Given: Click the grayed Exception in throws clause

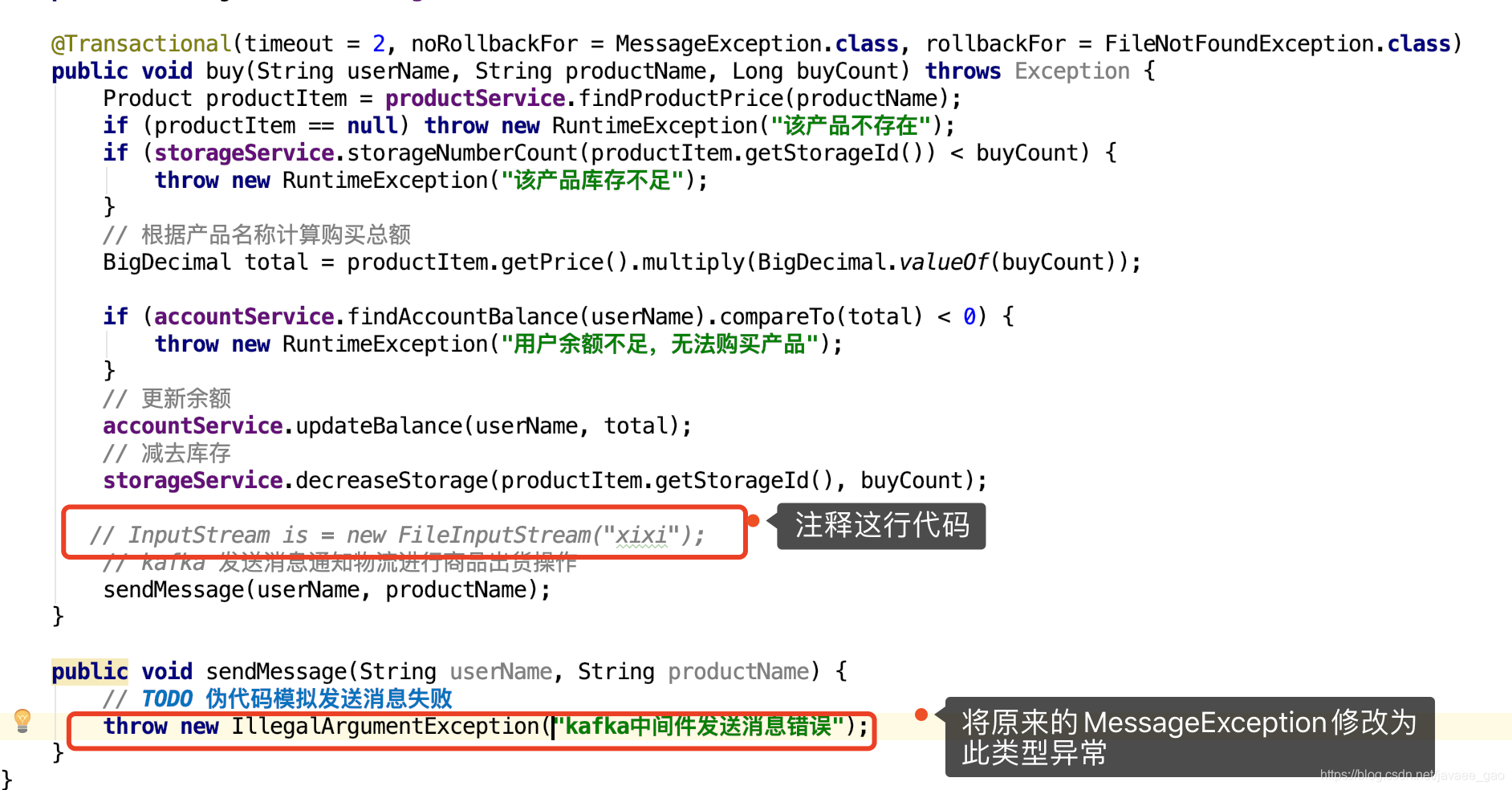Looking at the screenshot, I should [1072, 71].
